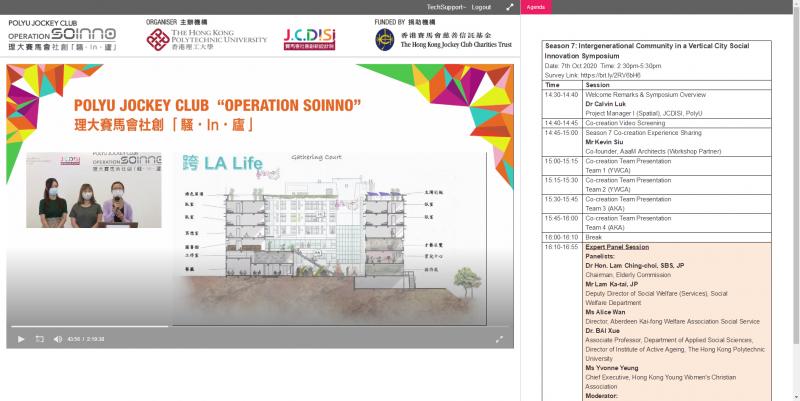
Task: Click the PolyU Jockey Club Operation SoInno logo
Action: click(x=62, y=36)
